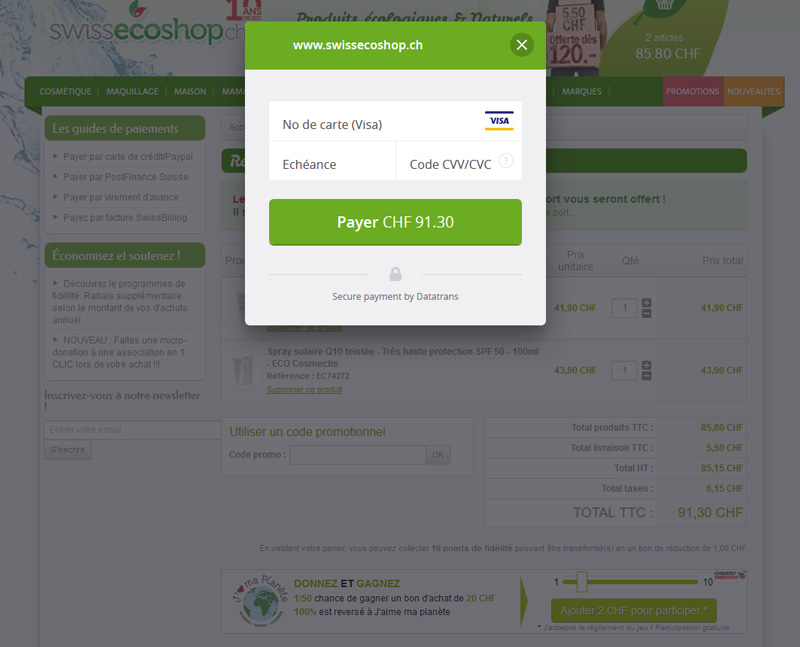800x647 pixels.
Task: Open the Cosmétique menu
Action: click(65, 91)
